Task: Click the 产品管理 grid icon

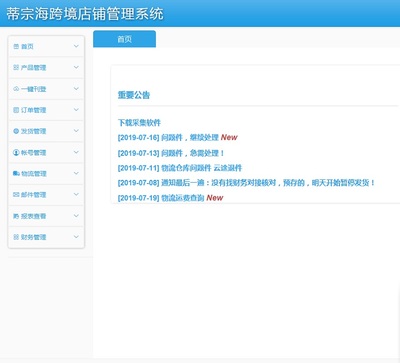Action: (x=16, y=67)
